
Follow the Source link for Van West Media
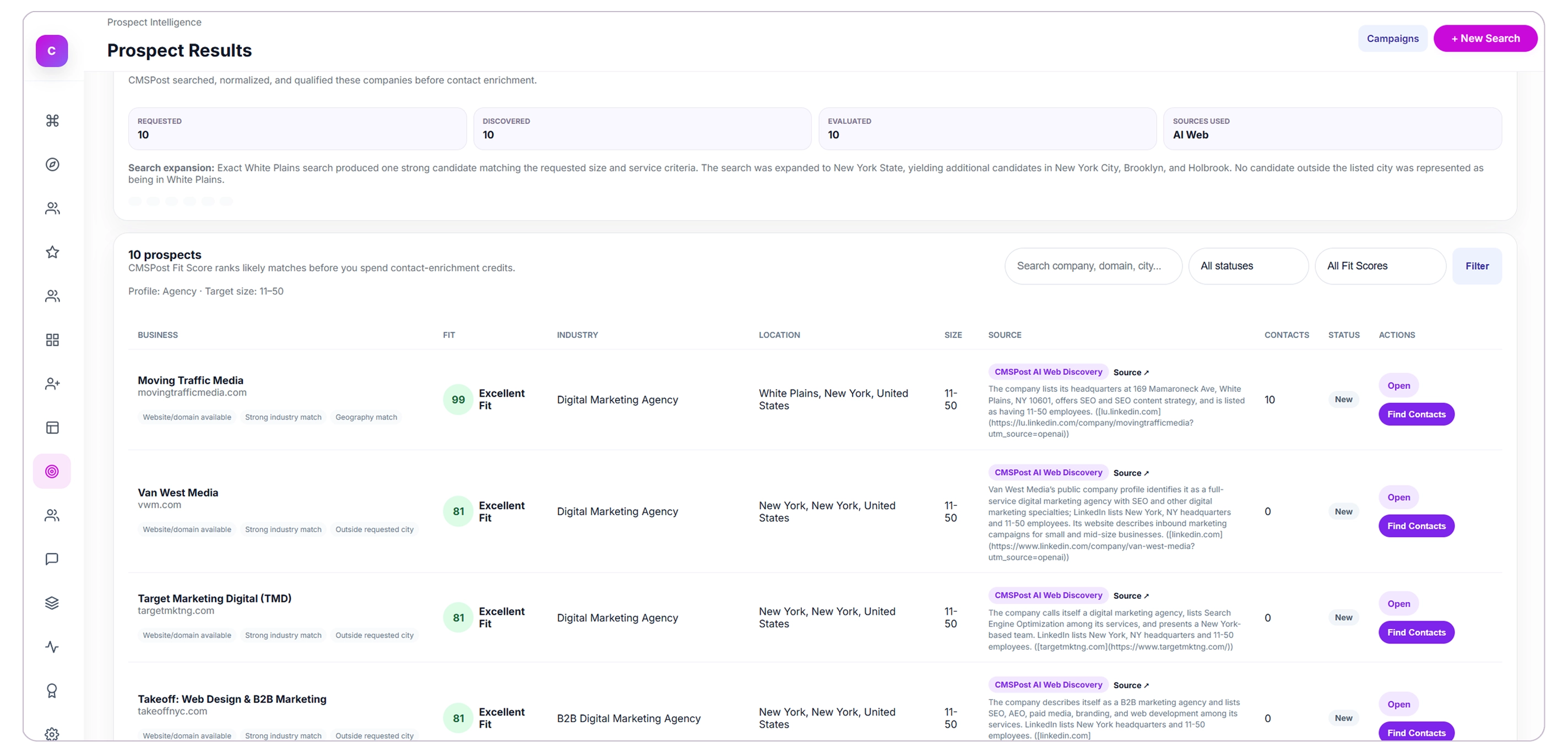[1130, 473]
